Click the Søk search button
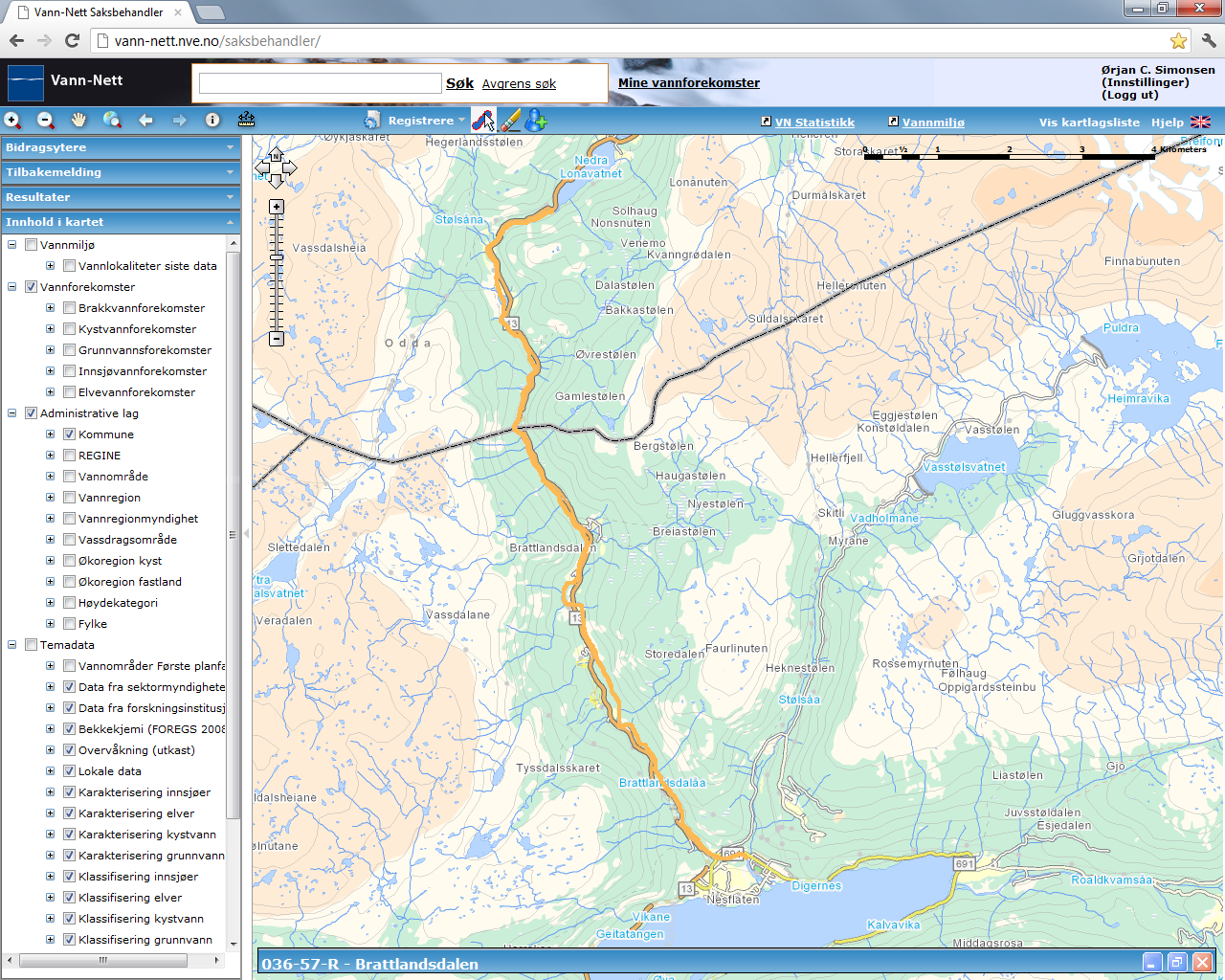This screenshot has height=980, width=1225. (x=459, y=83)
